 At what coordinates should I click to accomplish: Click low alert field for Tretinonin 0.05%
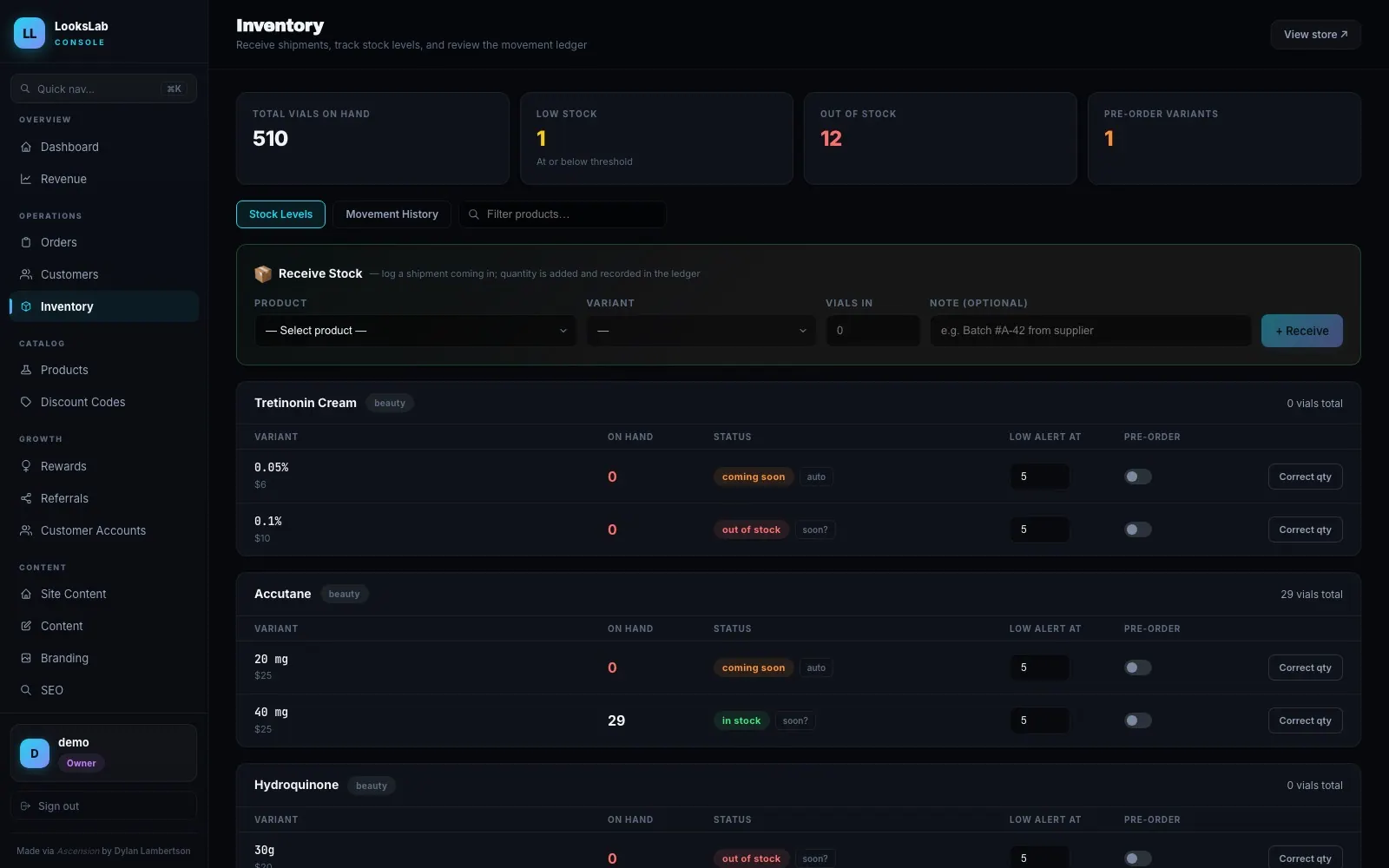(x=1039, y=477)
